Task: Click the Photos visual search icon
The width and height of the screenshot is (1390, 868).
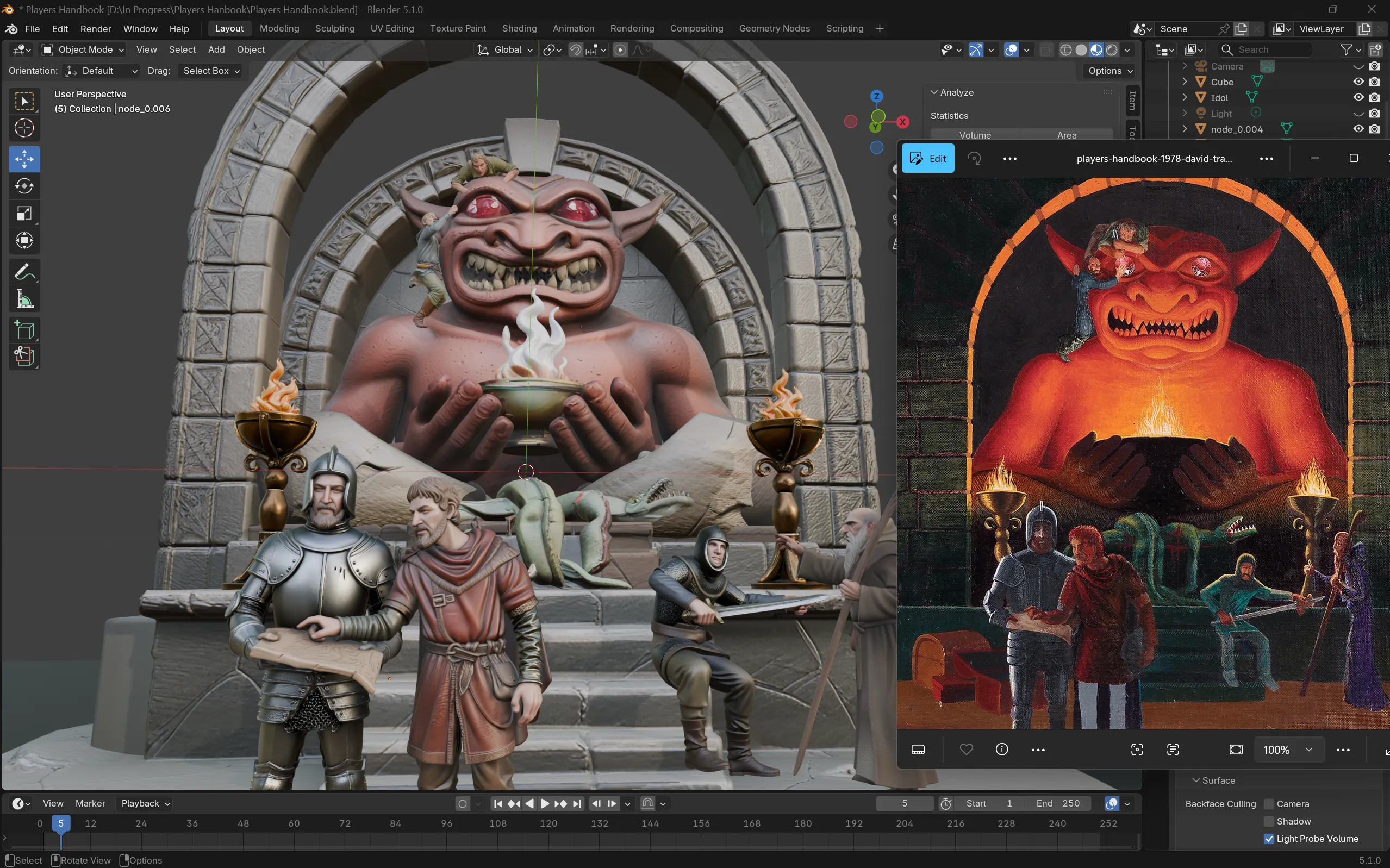Action: coord(1137,749)
